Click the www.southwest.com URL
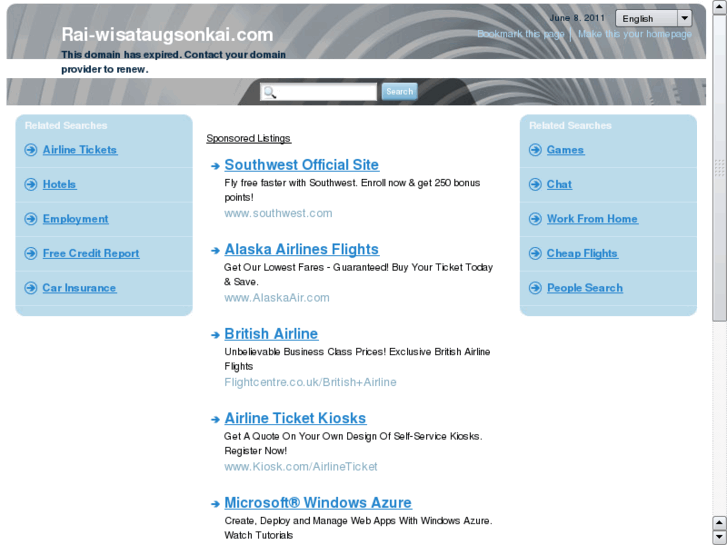Screen dimensions: 727x545 click(278, 213)
